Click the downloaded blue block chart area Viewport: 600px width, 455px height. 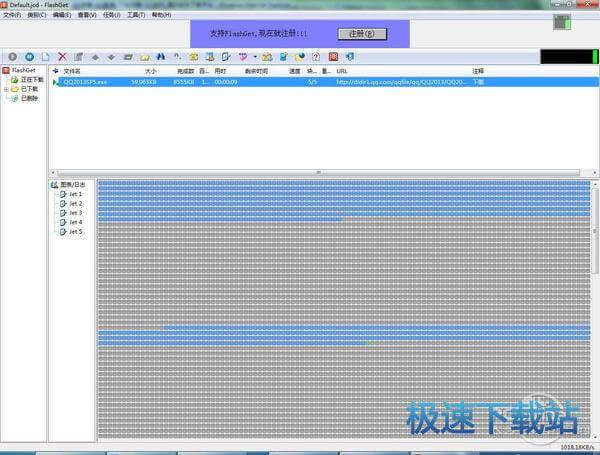[x=344, y=199]
